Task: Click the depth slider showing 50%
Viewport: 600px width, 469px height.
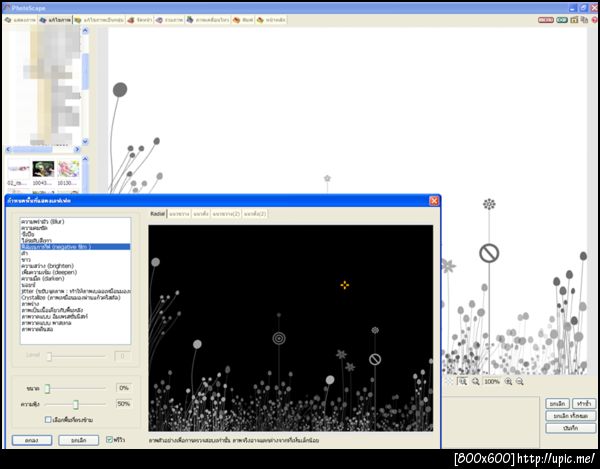Action: point(75,404)
